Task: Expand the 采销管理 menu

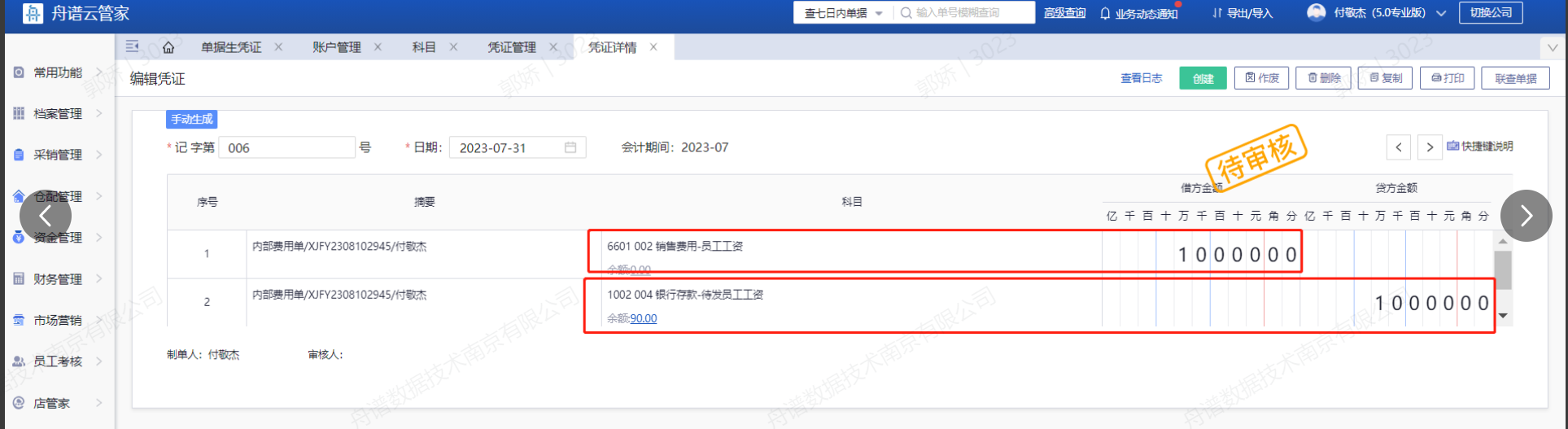Action: (99, 155)
